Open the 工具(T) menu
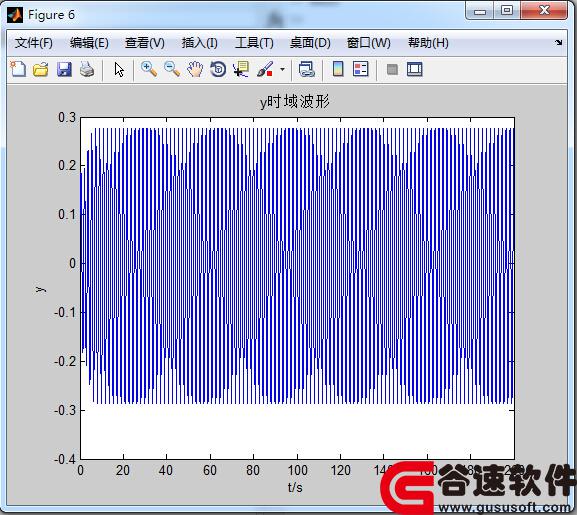 (x=254, y=43)
